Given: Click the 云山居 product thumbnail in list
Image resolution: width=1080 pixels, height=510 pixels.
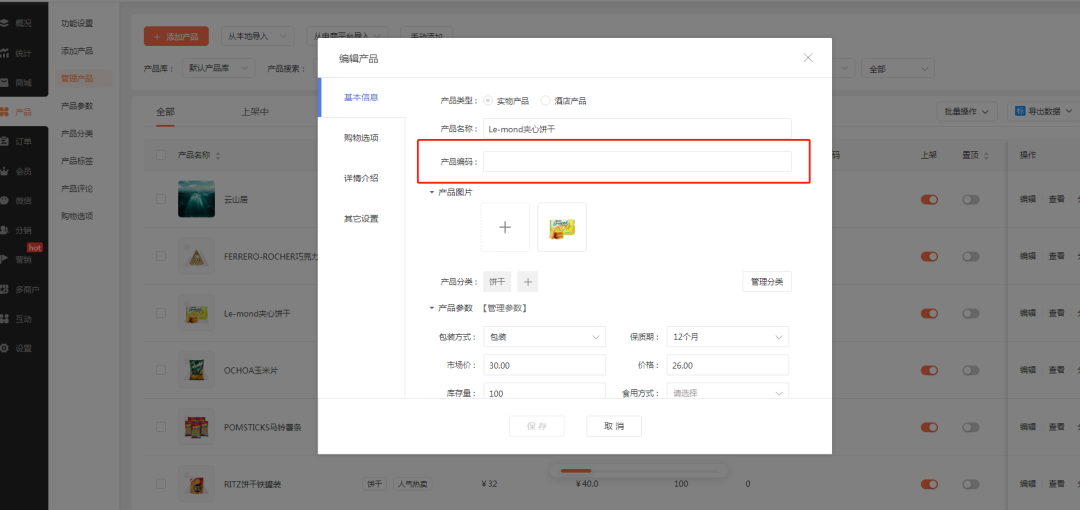Looking at the screenshot, I should point(196,199).
